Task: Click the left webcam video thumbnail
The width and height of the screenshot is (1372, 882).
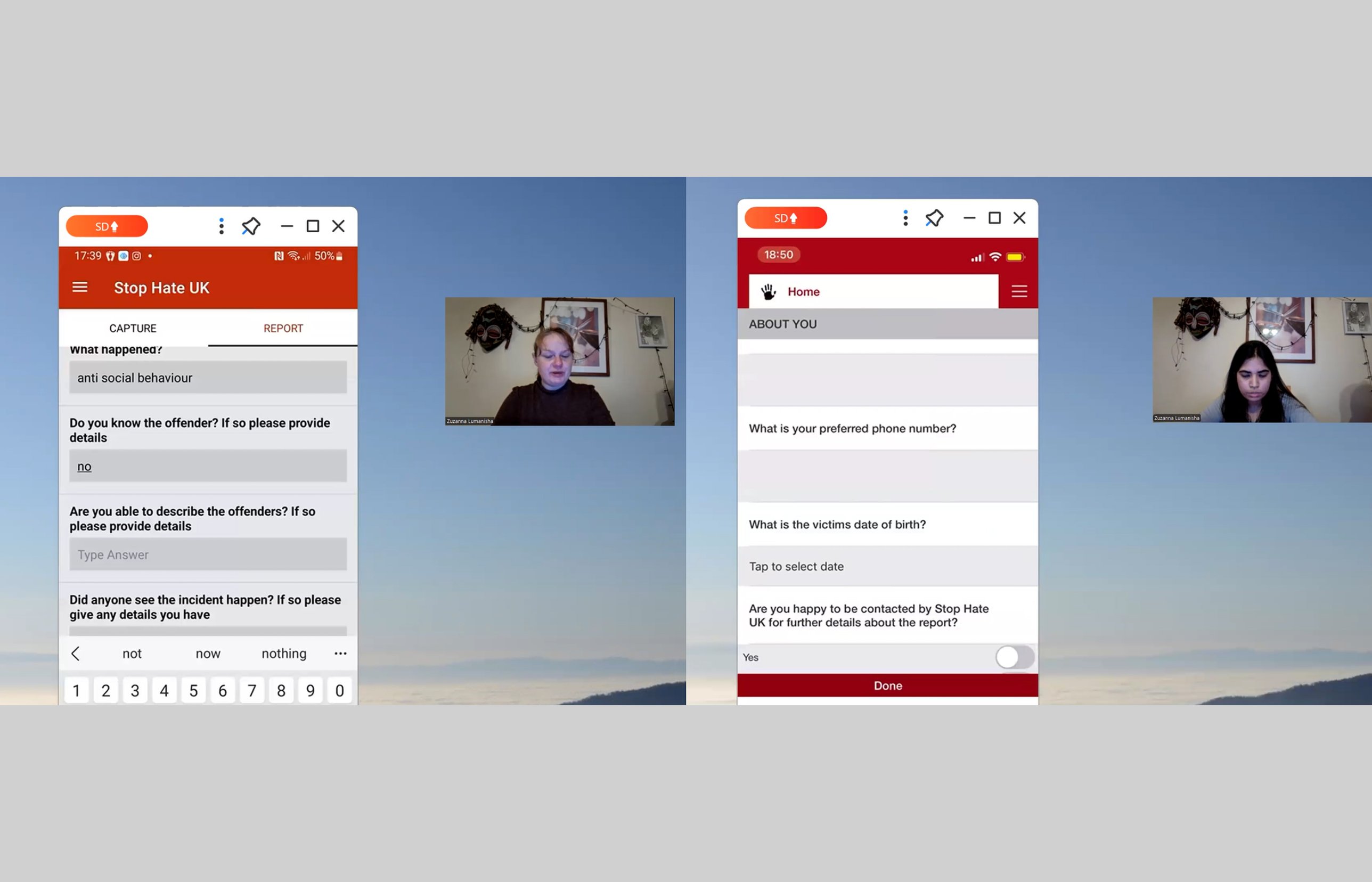Action: point(559,362)
